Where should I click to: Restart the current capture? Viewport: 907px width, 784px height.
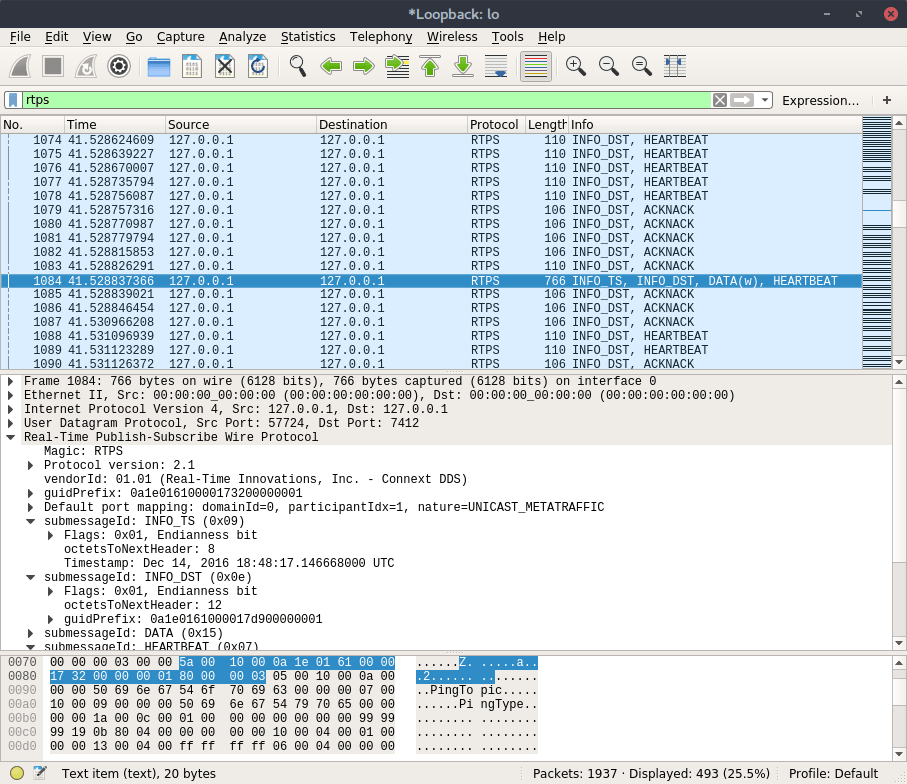click(86, 66)
